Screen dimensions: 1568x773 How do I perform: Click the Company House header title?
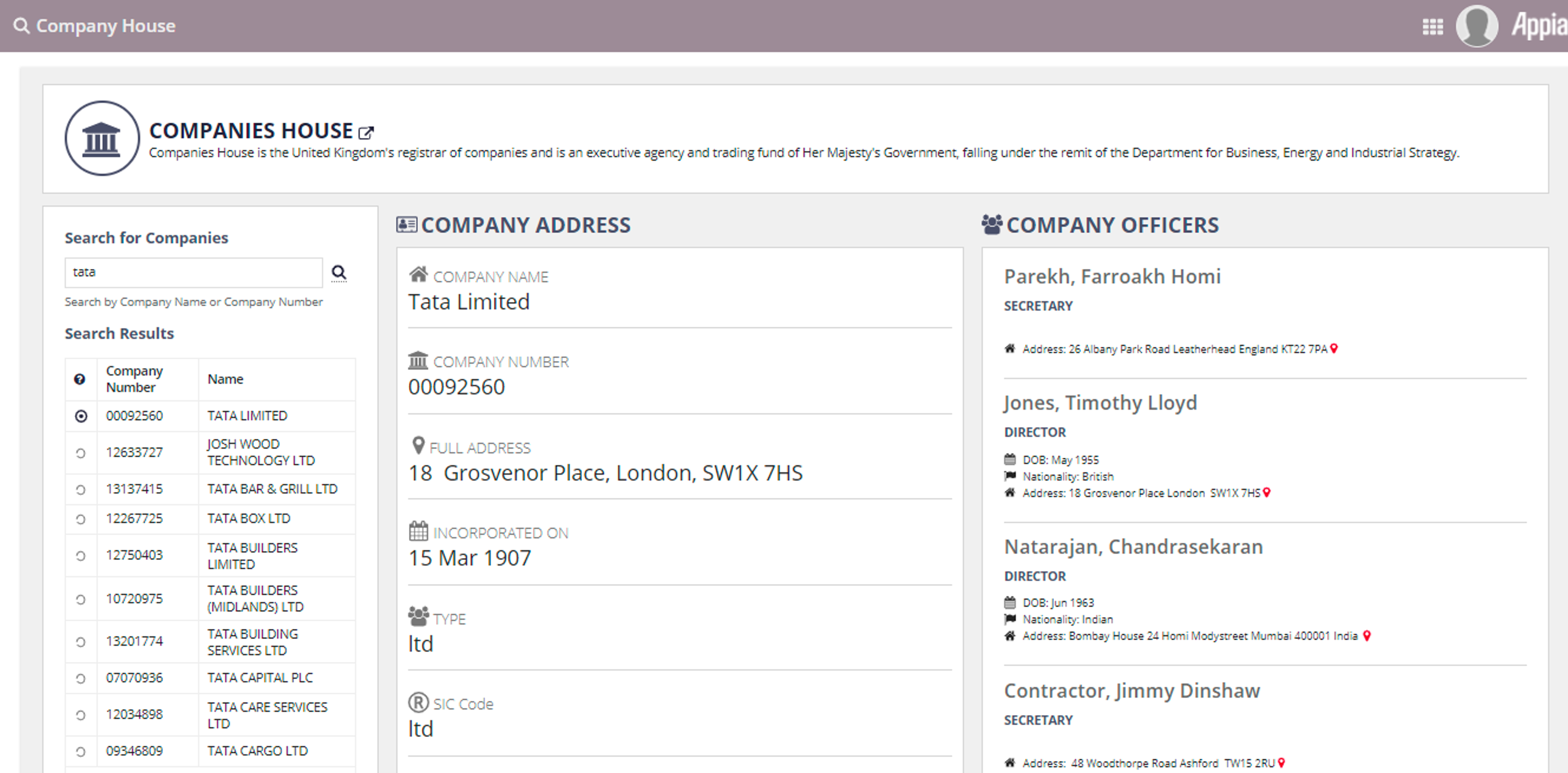[106, 26]
